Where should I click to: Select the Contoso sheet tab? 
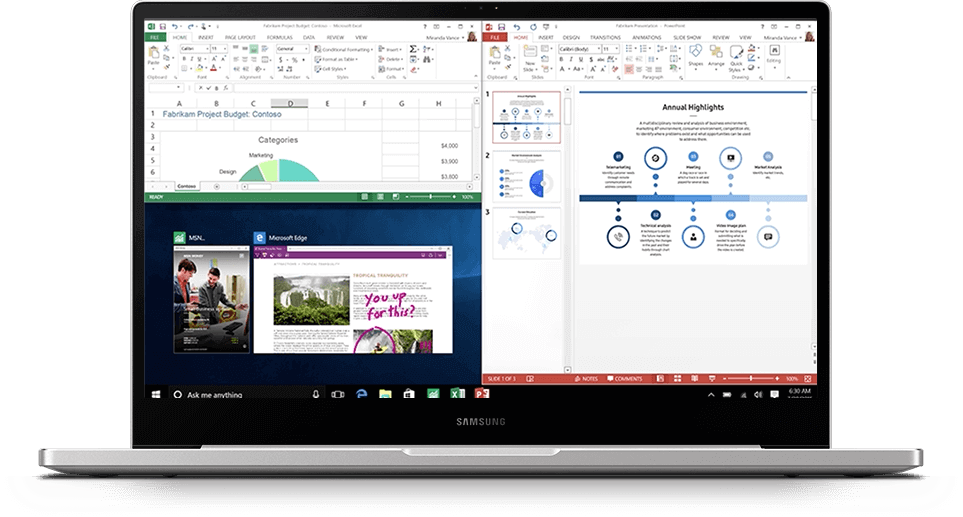point(187,186)
